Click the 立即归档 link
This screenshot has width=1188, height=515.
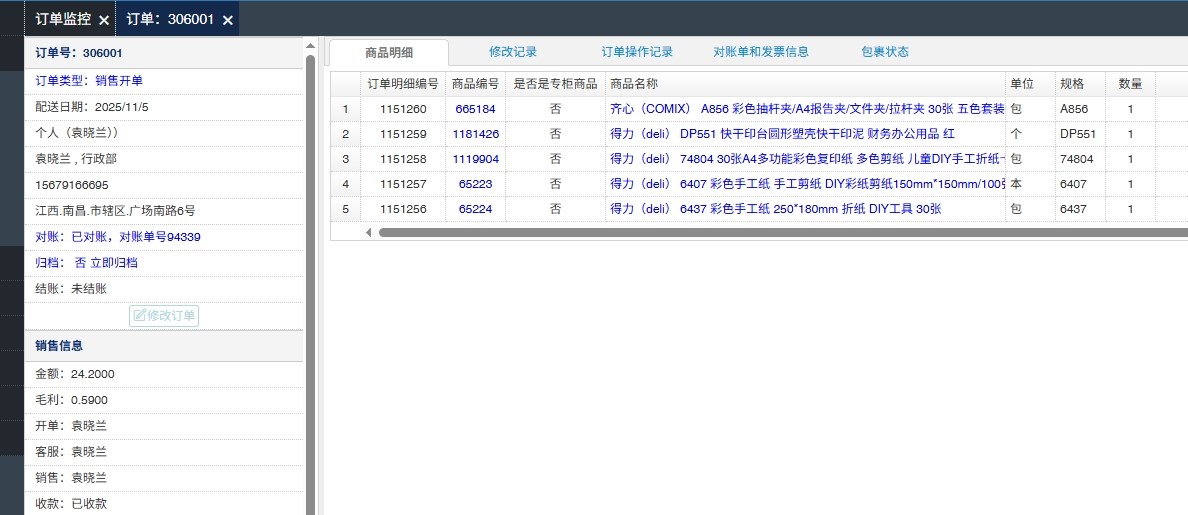[114, 263]
